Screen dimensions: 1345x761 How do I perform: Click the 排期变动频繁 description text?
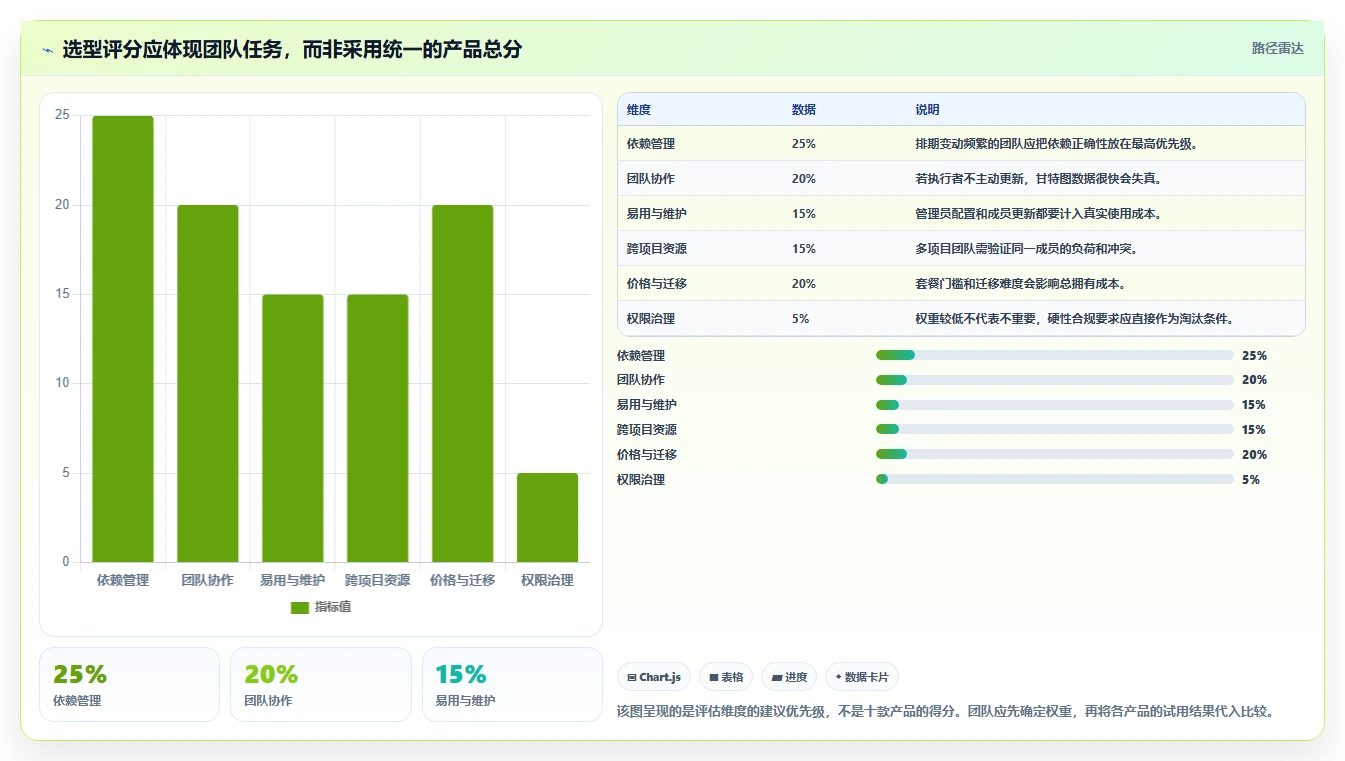pyautogui.click(x=1056, y=144)
